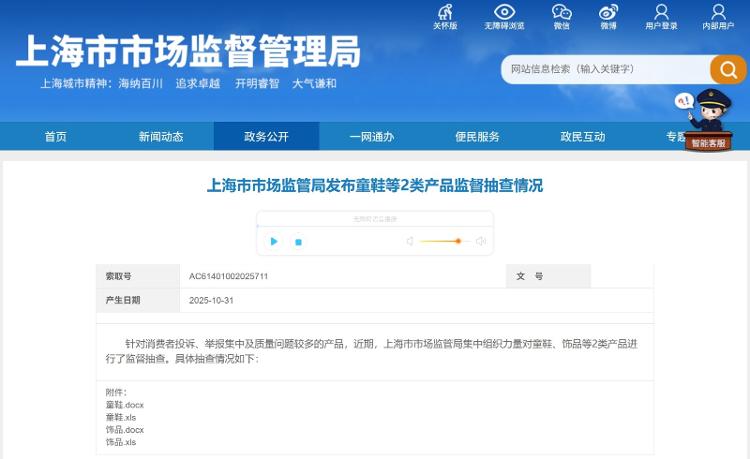
Task: Download the 童鞋.docx attachment
Action: (x=125, y=405)
